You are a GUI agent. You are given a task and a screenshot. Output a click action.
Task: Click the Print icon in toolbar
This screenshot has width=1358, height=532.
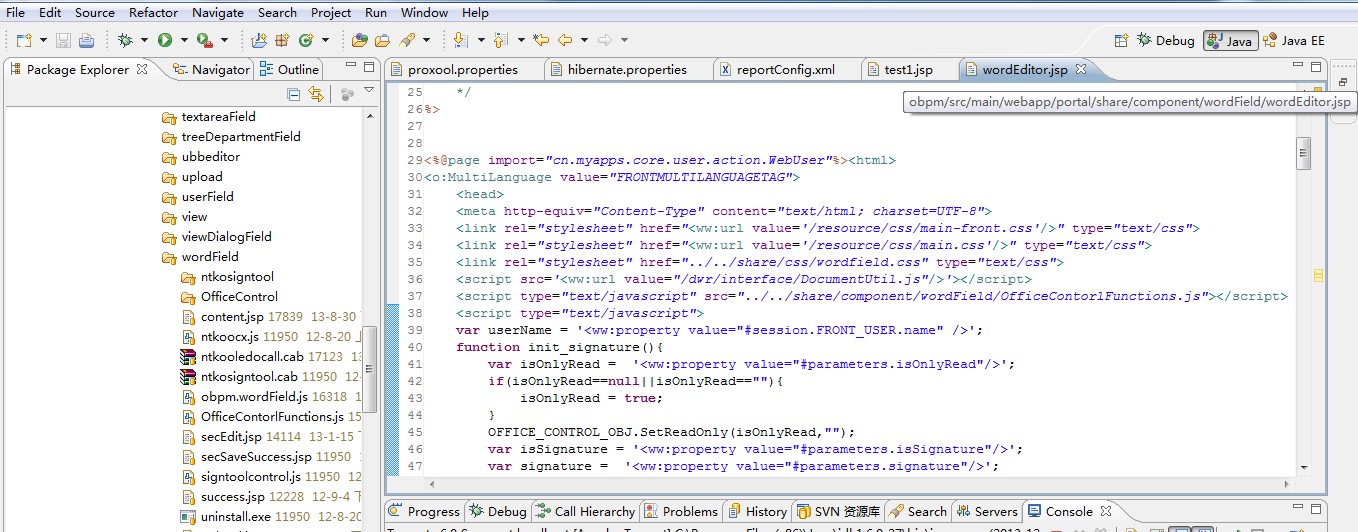pyautogui.click(x=86, y=40)
